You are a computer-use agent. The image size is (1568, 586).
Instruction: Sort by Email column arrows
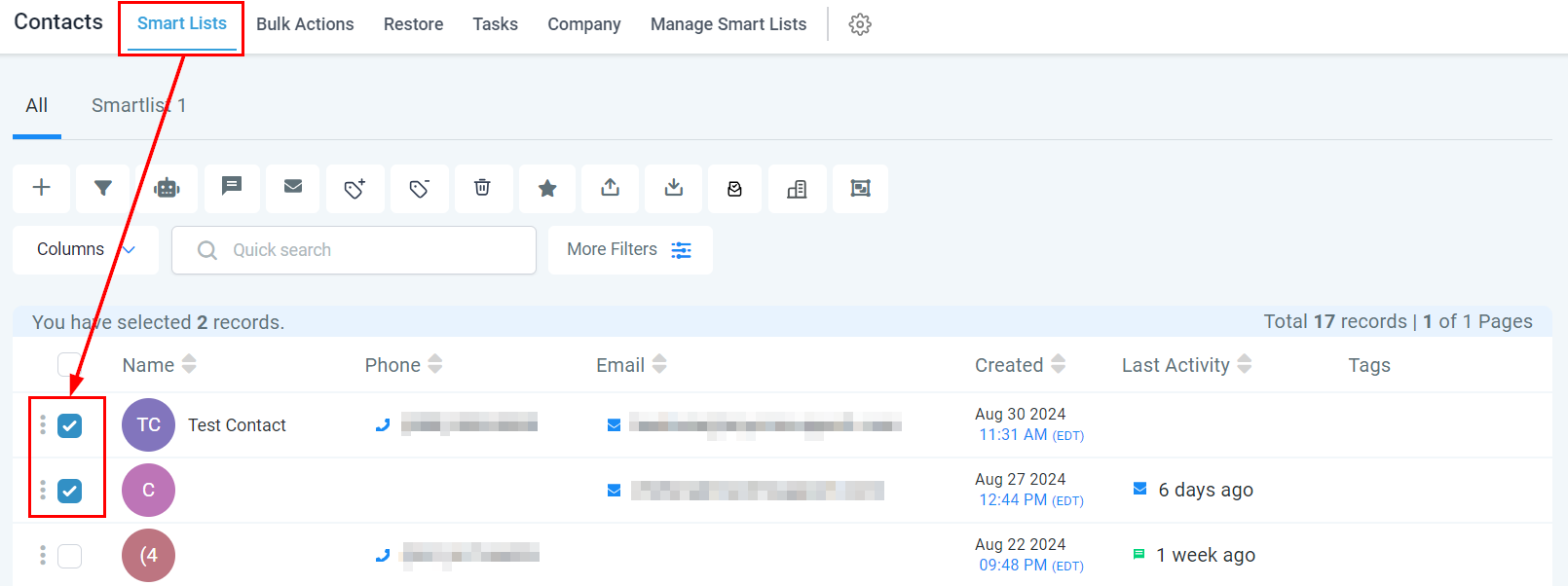(x=659, y=364)
